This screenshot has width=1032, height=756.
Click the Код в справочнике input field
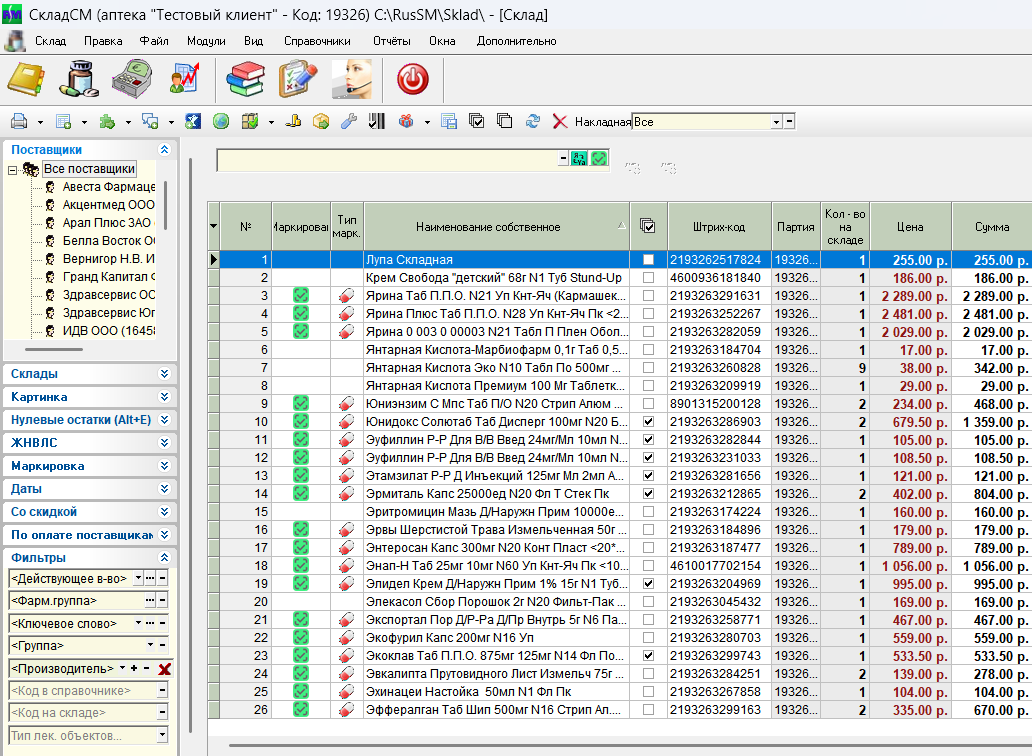pos(84,691)
